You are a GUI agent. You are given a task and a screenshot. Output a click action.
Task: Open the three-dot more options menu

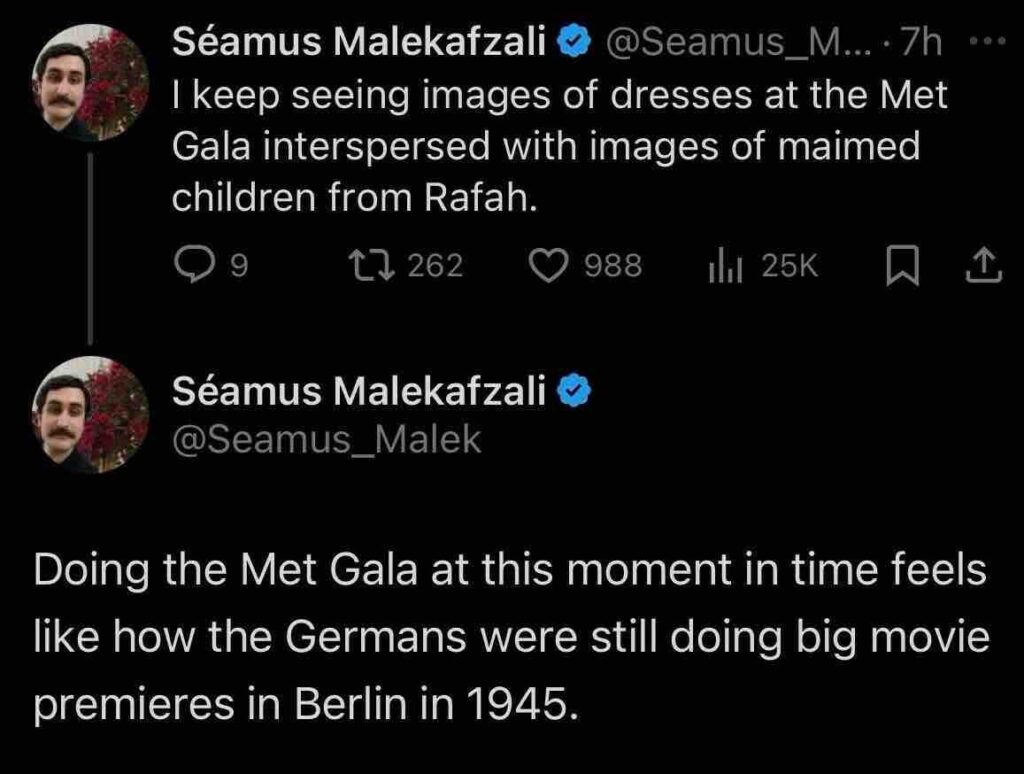985,42
